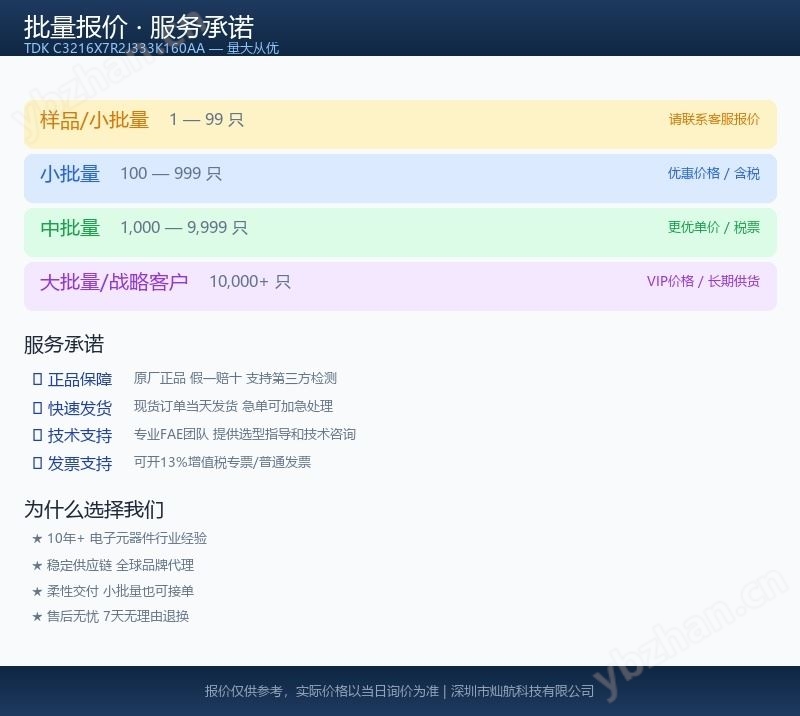
Task: Click the star before 售后无忧 7天无理由退换
Action: point(37,616)
